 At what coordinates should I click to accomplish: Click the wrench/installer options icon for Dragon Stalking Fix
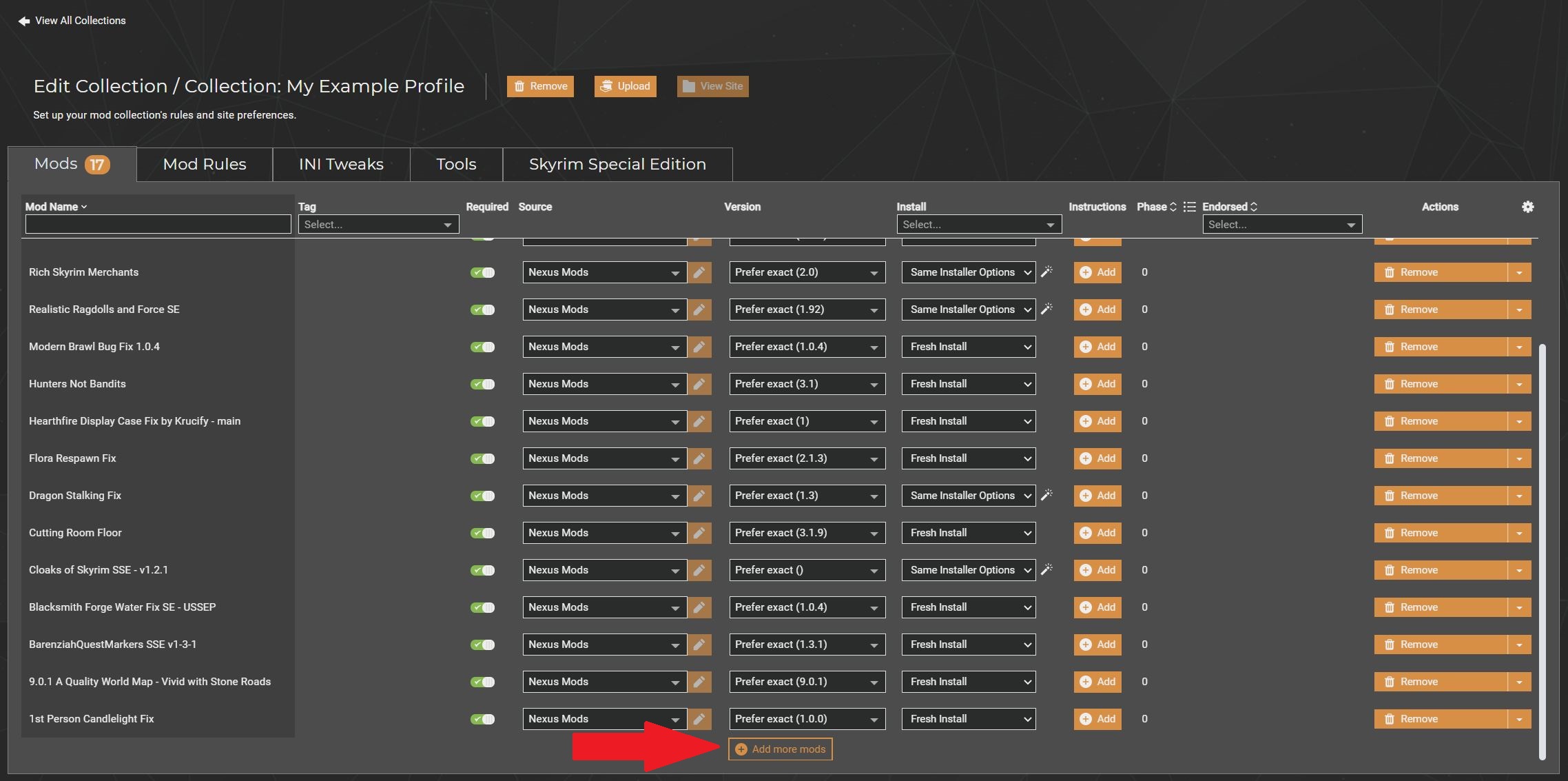1048,495
